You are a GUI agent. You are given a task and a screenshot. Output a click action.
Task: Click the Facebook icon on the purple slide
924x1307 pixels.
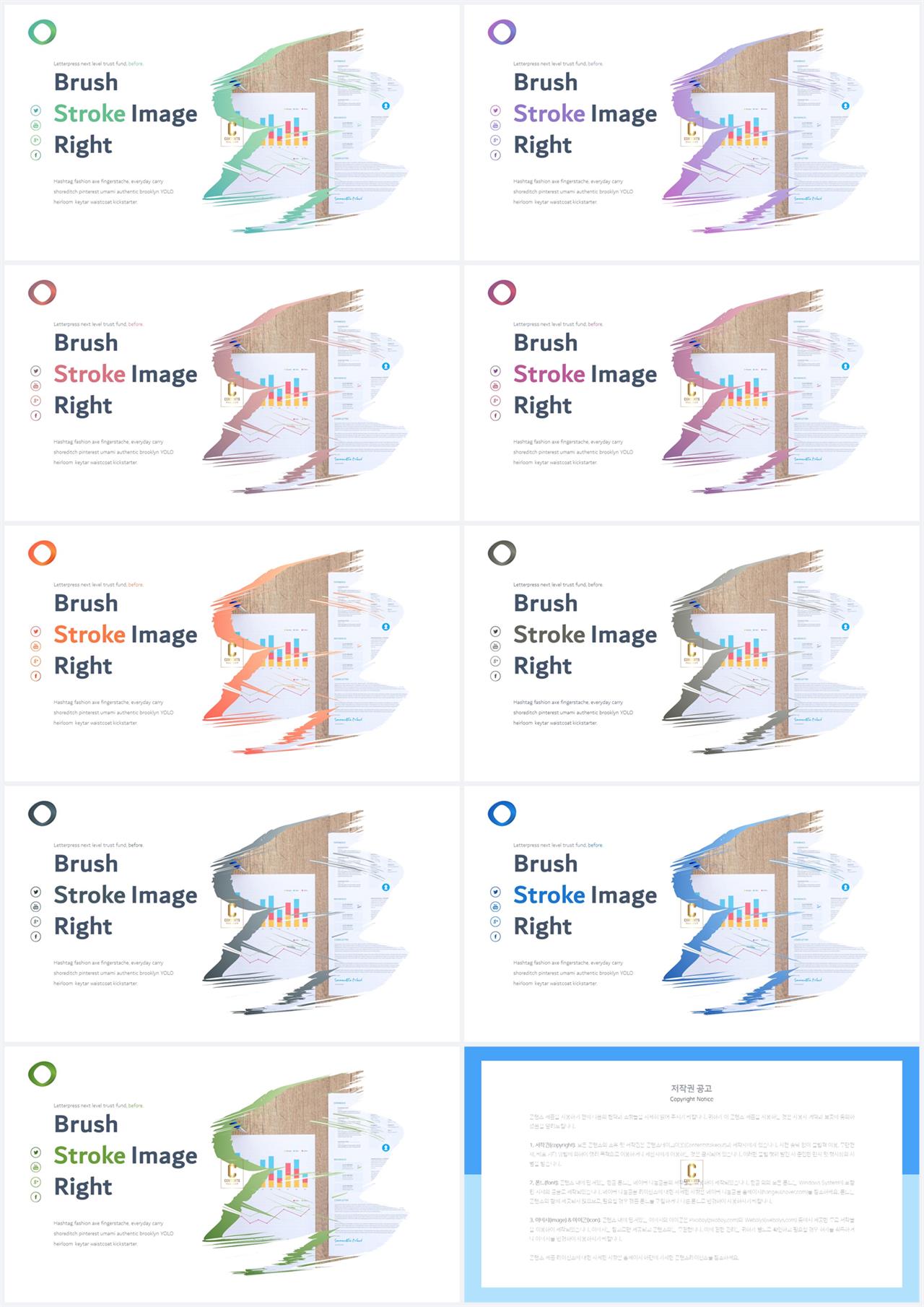pos(495,155)
